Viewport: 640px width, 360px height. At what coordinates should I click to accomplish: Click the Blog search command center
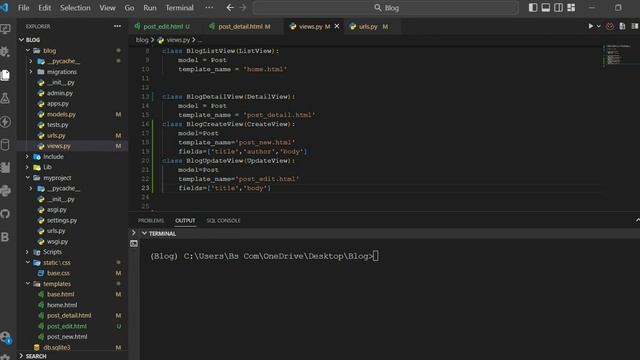[386, 8]
